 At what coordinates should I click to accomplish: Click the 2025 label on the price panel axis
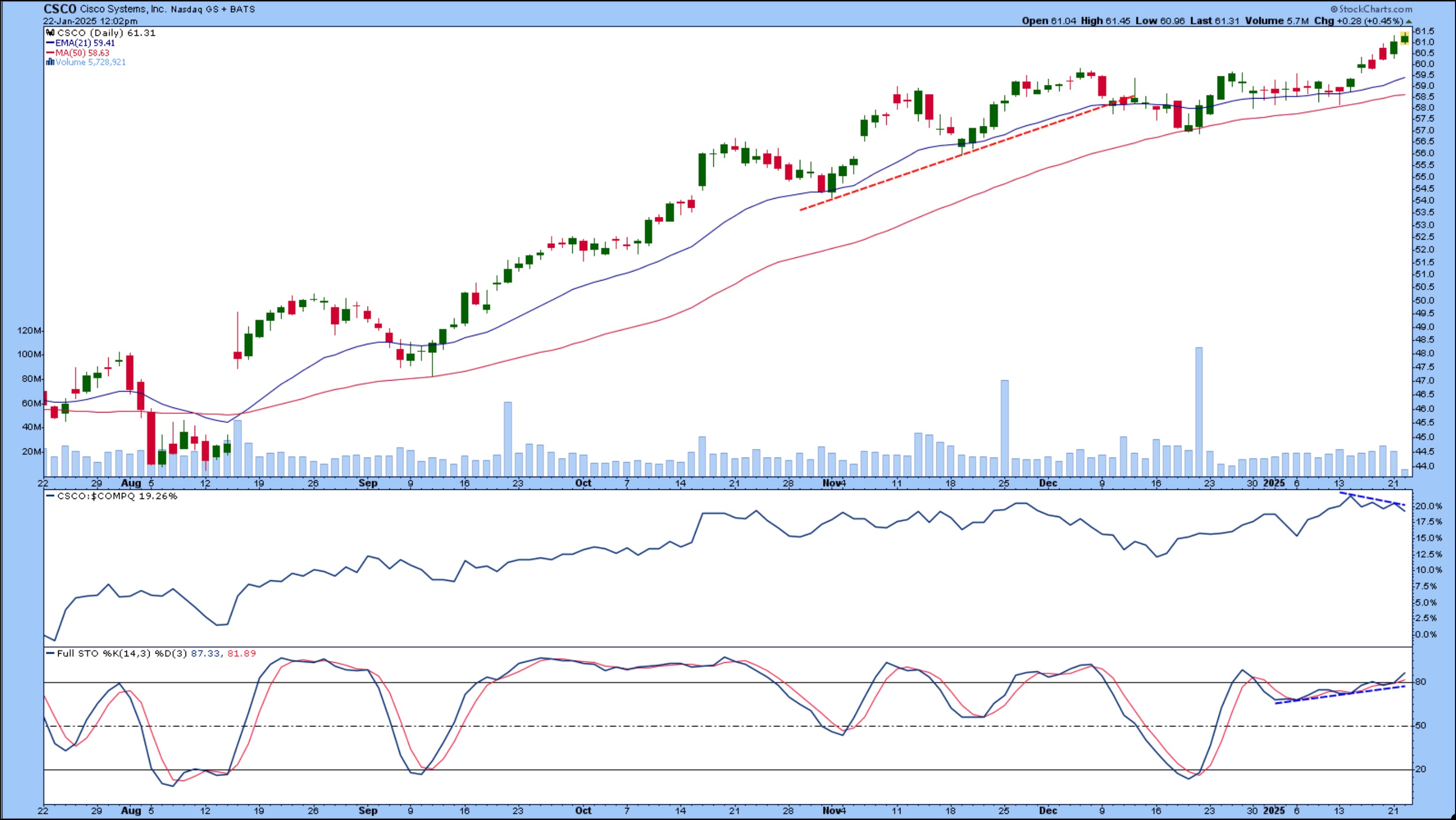(x=1274, y=483)
